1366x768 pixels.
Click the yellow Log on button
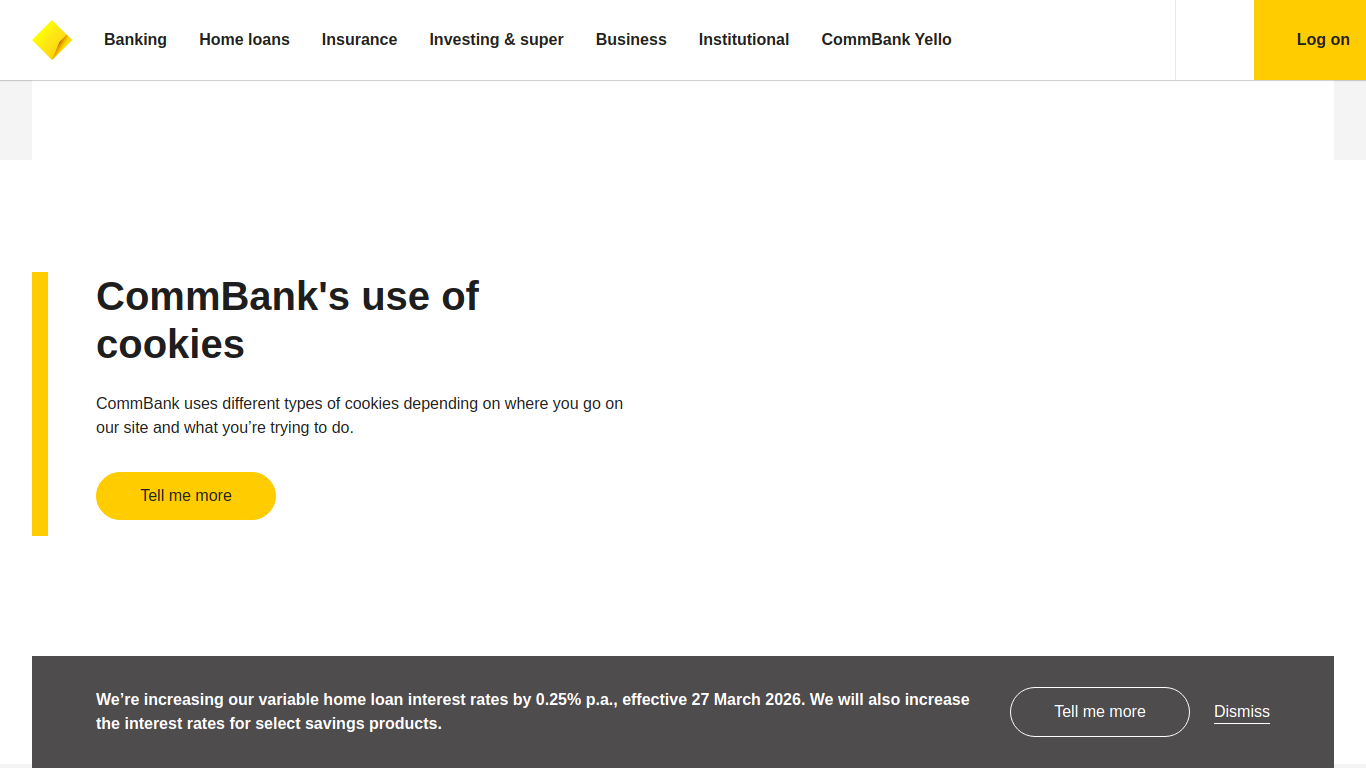coord(1310,40)
